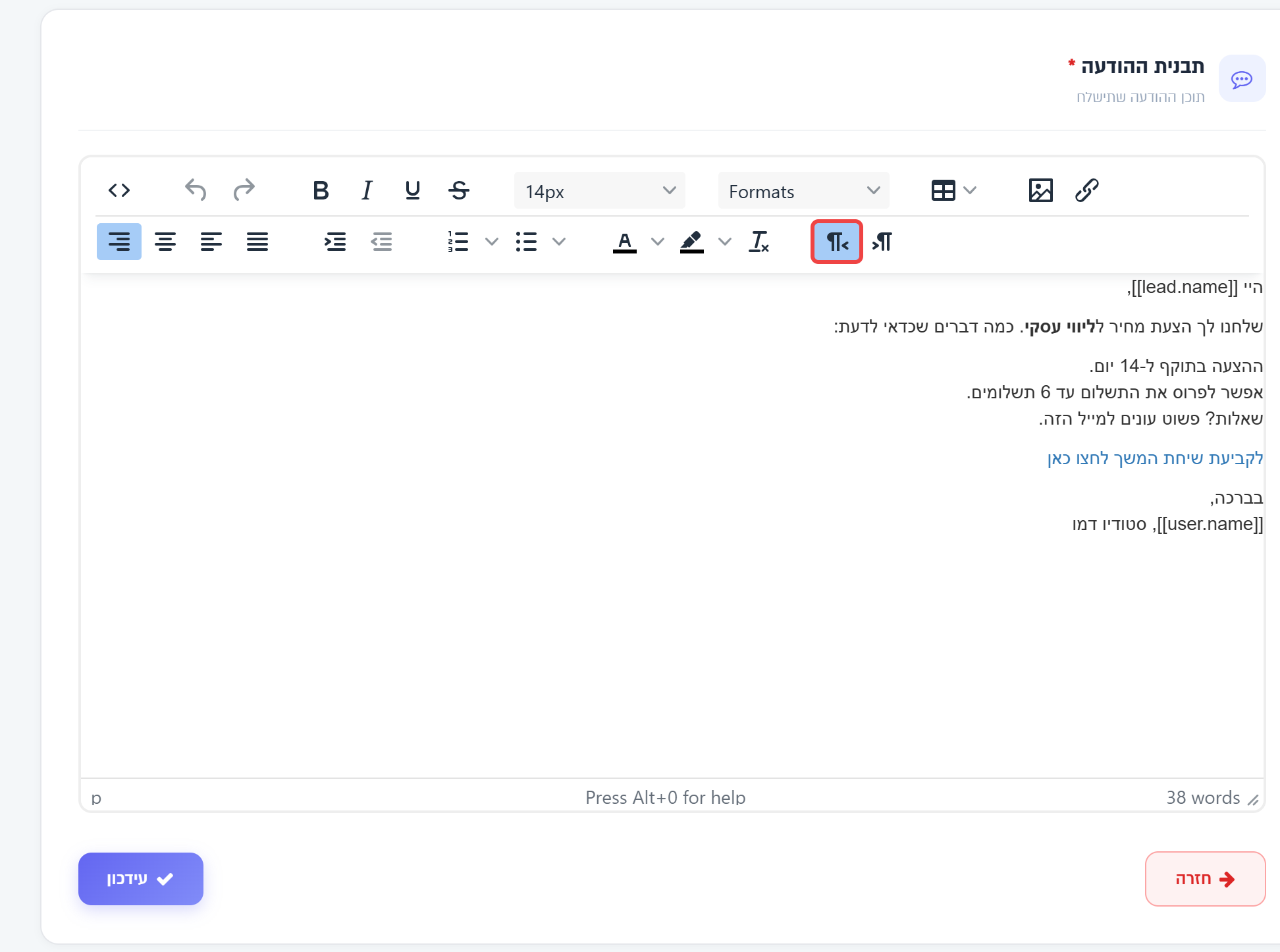Insert a table via table icon
The image size is (1280, 952).
[x=943, y=191]
